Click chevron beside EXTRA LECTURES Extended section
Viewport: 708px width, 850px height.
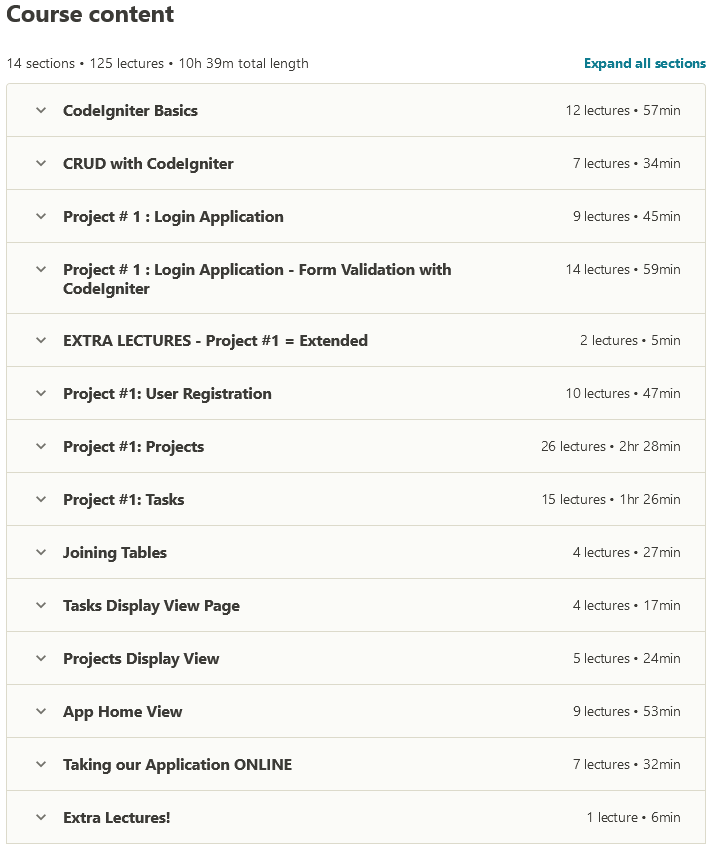(41, 340)
